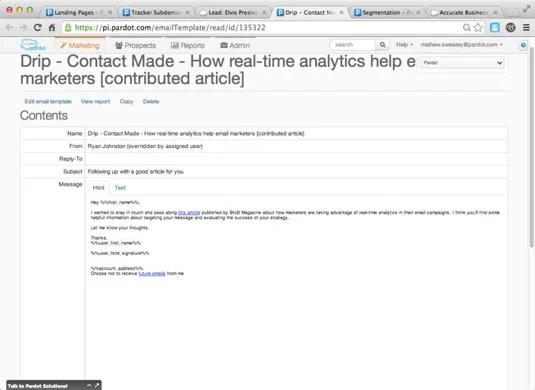Switch to the Accurate Business browser tab
This screenshot has height=390, width=535.
pyautogui.click(x=463, y=12)
